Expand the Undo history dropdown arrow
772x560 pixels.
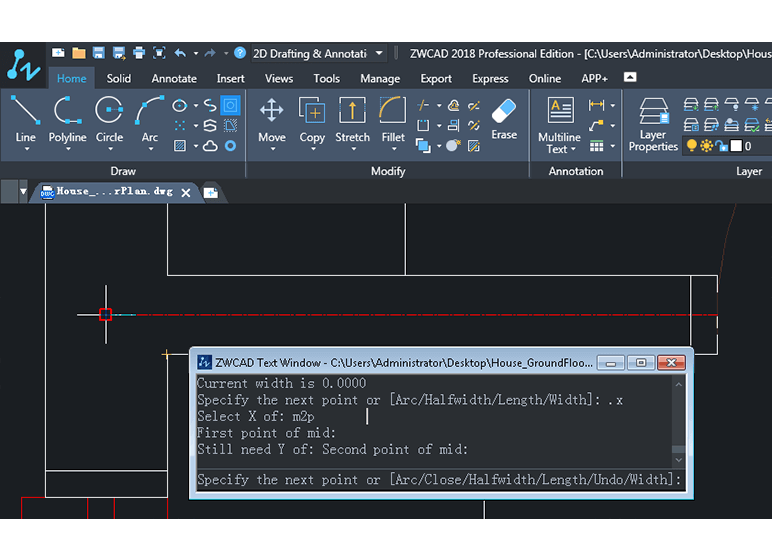click(196, 53)
